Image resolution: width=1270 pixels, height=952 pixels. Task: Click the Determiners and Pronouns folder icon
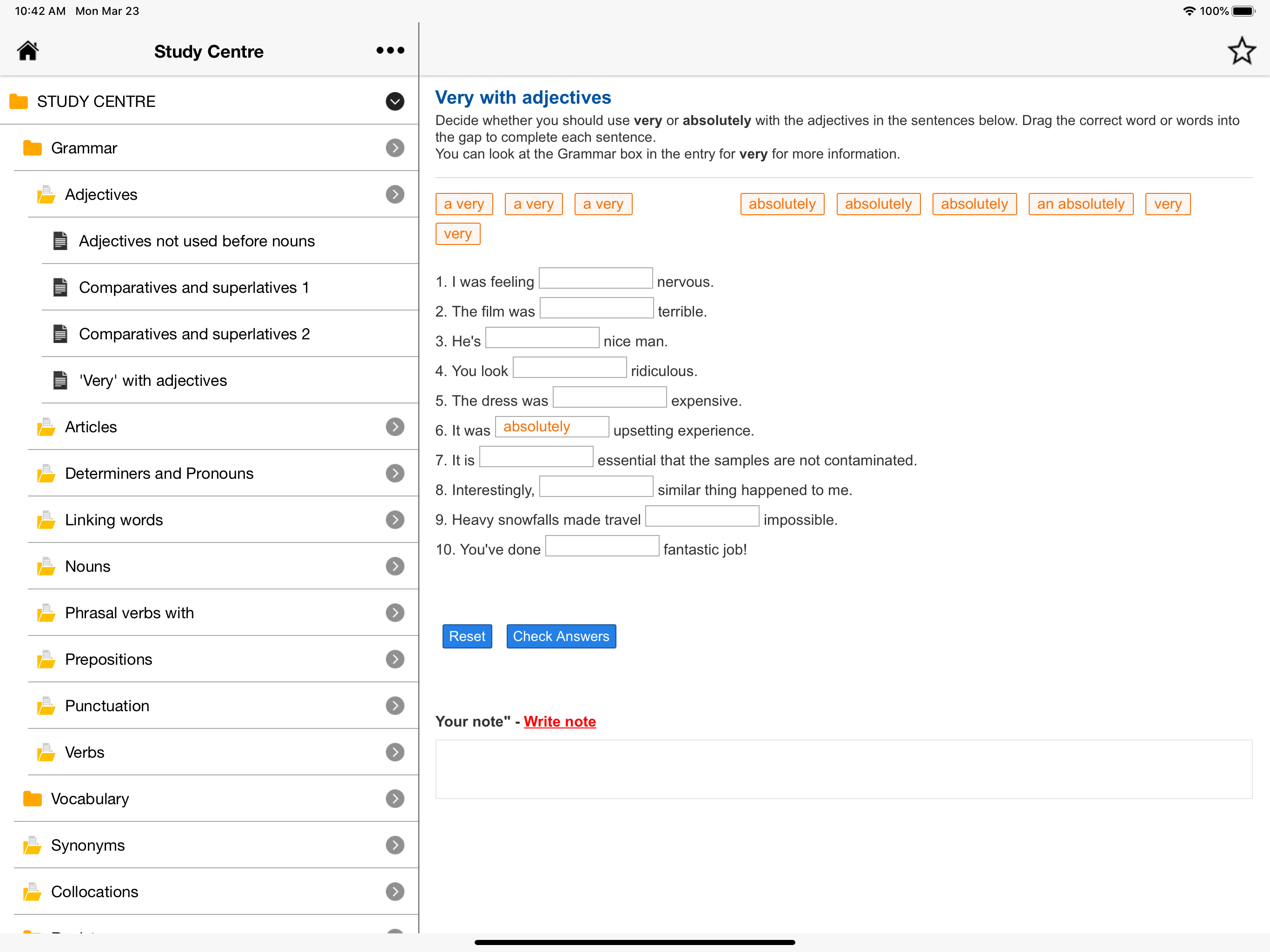tap(46, 474)
